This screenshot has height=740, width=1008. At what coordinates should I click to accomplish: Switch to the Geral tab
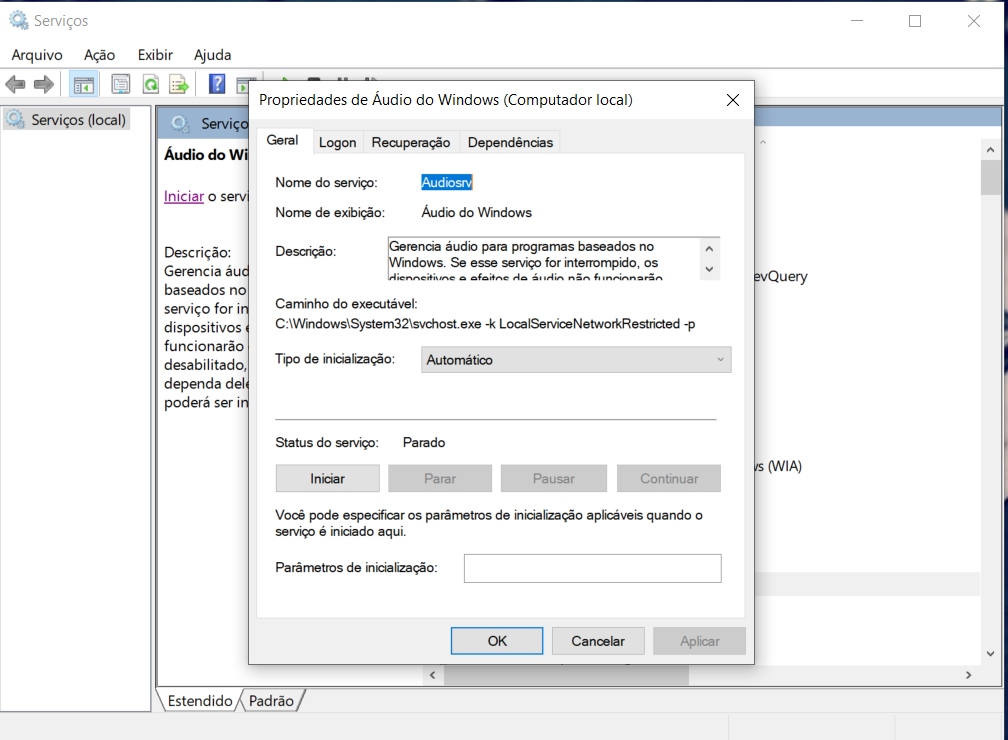pyautogui.click(x=282, y=140)
